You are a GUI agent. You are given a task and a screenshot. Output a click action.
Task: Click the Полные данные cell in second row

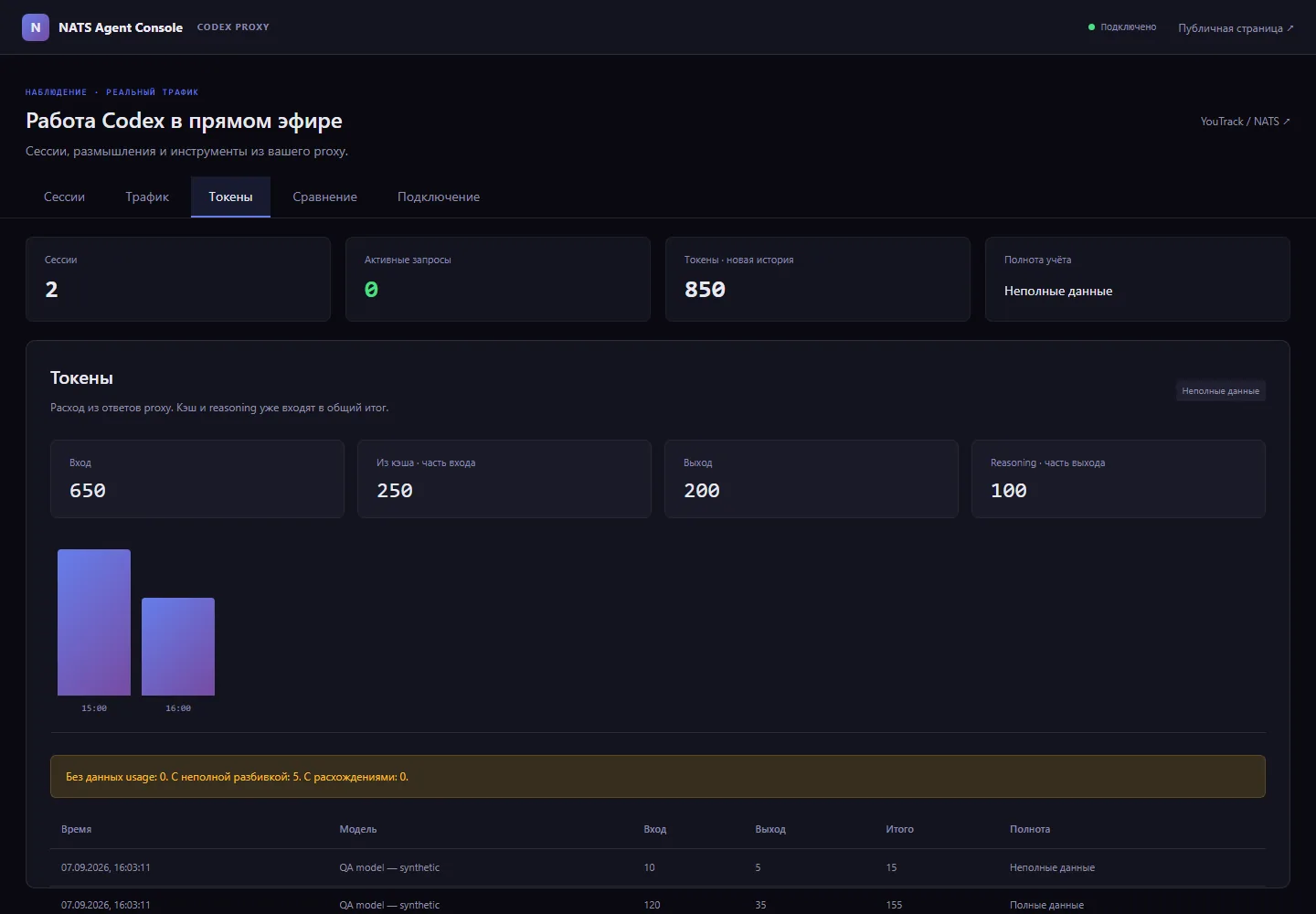(x=1046, y=905)
